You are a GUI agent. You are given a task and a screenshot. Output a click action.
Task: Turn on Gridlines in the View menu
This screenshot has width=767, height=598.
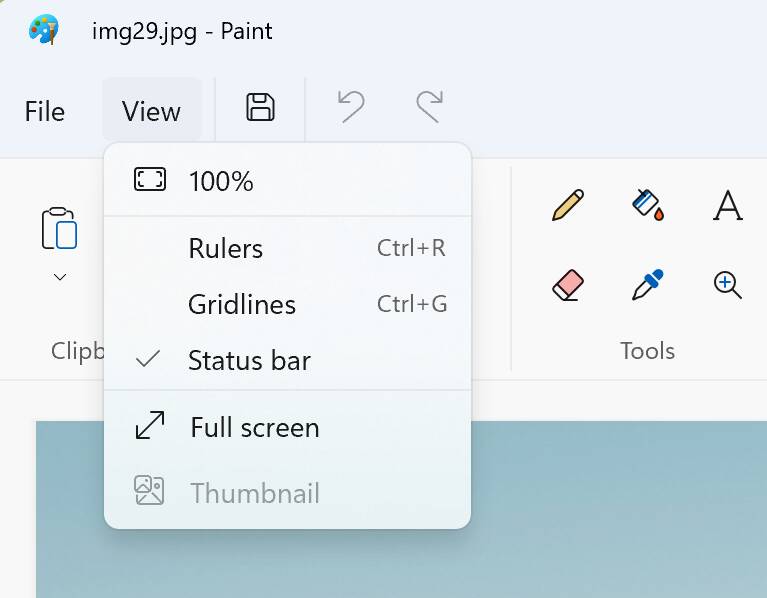(x=242, y=305)
